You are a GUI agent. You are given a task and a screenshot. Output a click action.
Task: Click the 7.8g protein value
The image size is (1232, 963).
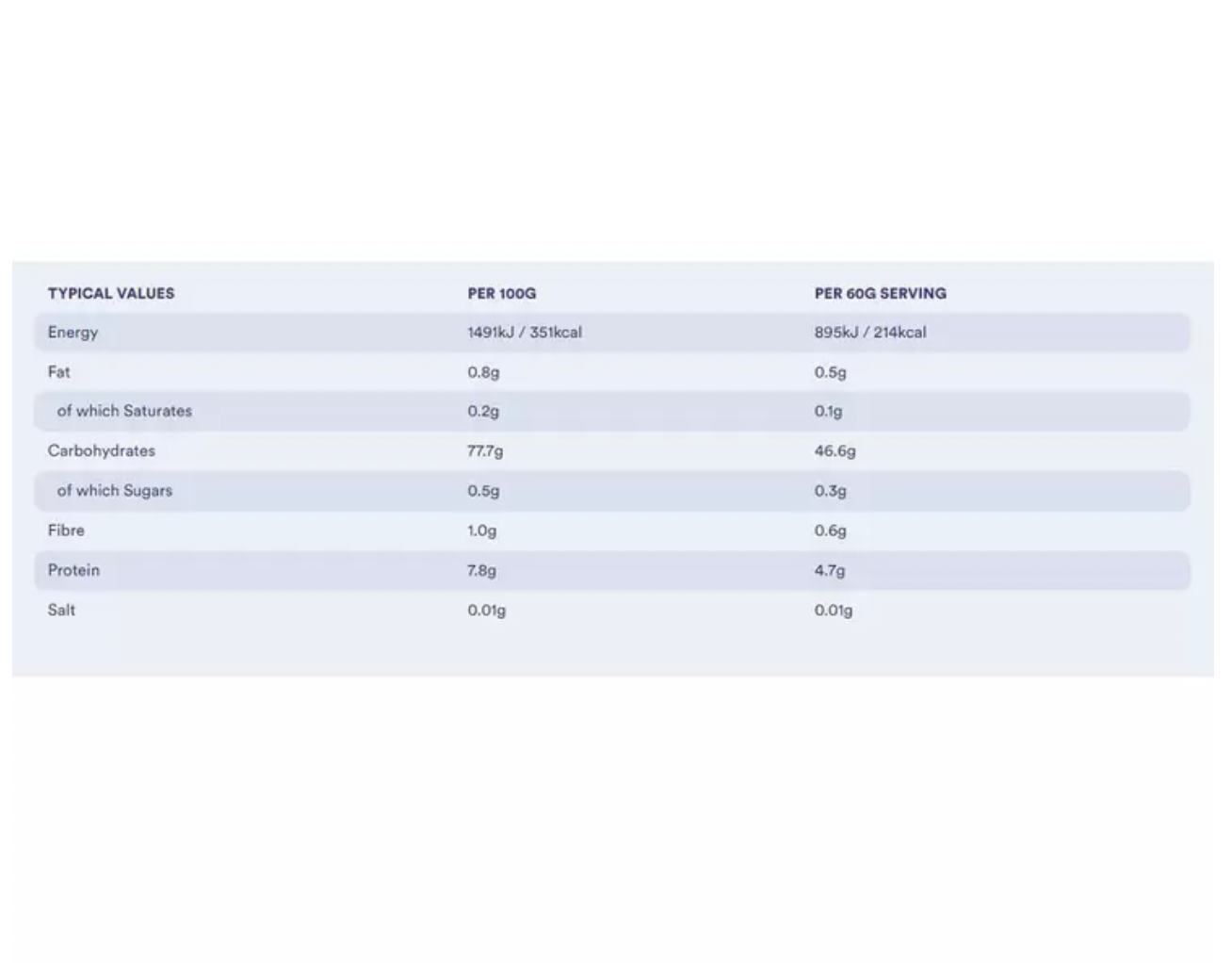tap(481, 570)
